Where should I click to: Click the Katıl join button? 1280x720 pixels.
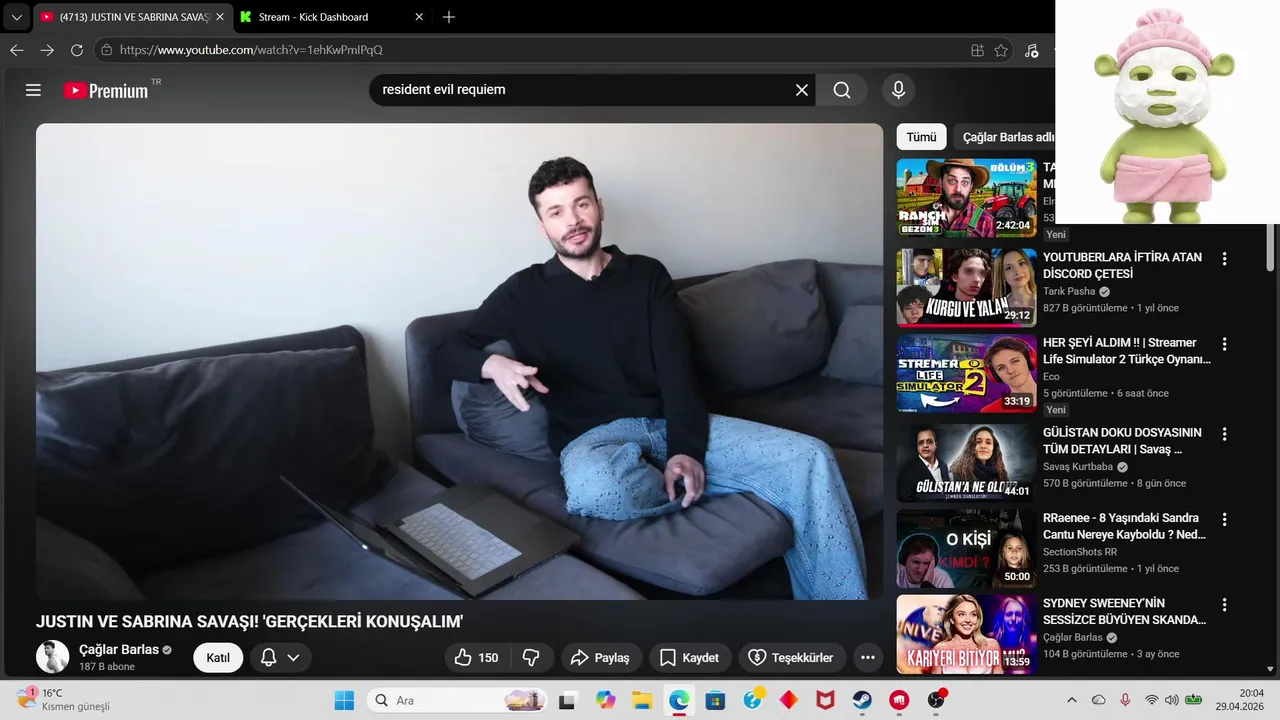pos(218,657)
